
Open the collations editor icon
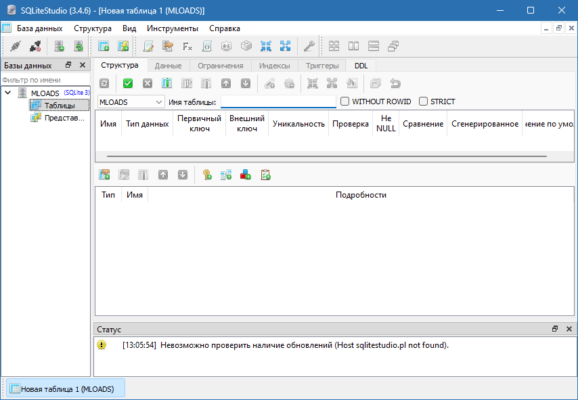(226, 46)
